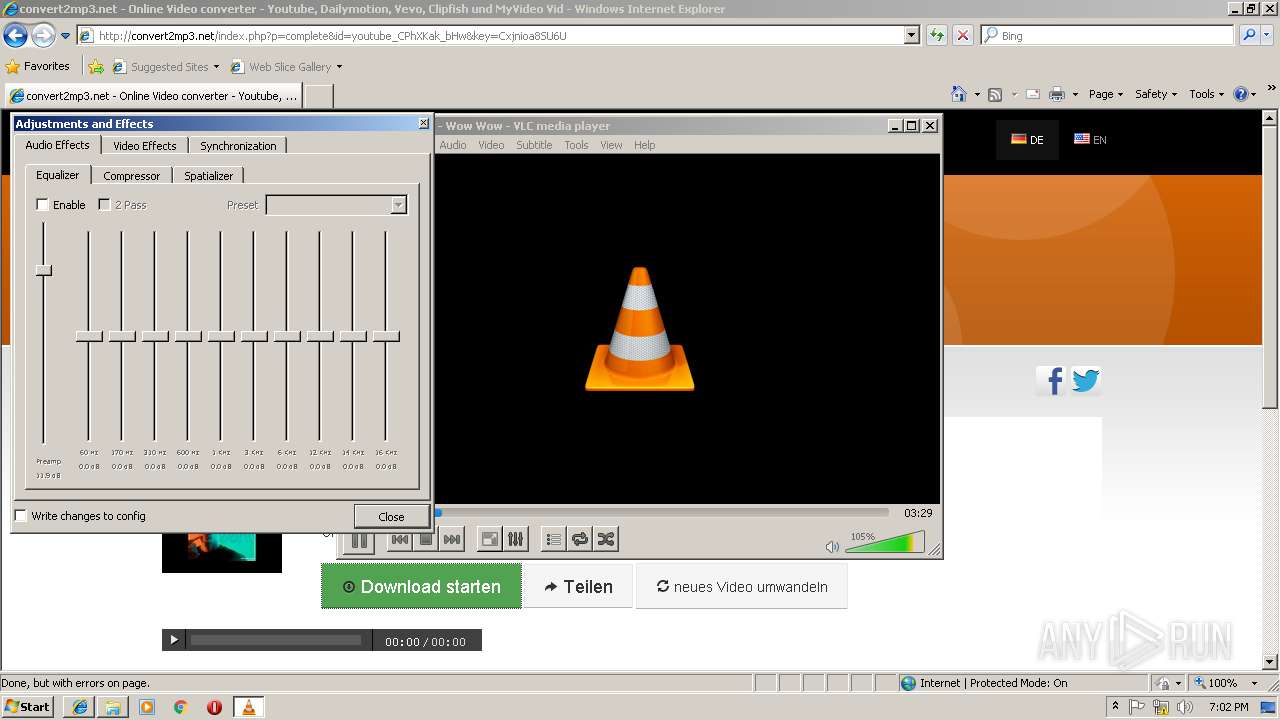1280x720 pixels.
Task: Switch site language to DE
Action: click(x=1027, y=140)
